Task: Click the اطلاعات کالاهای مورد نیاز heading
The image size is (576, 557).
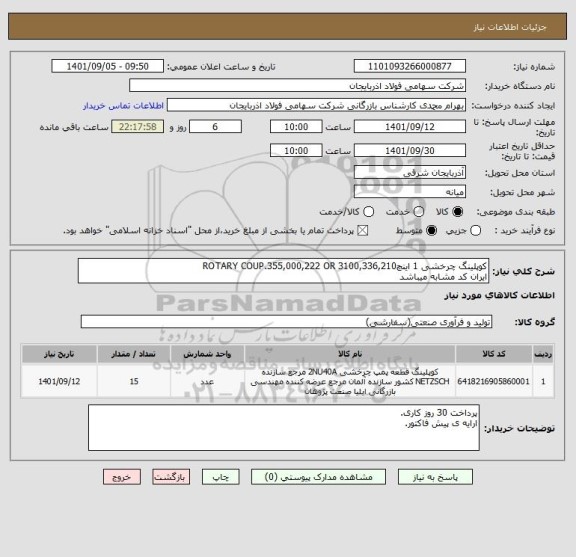Action: click(x=500, y=296)
